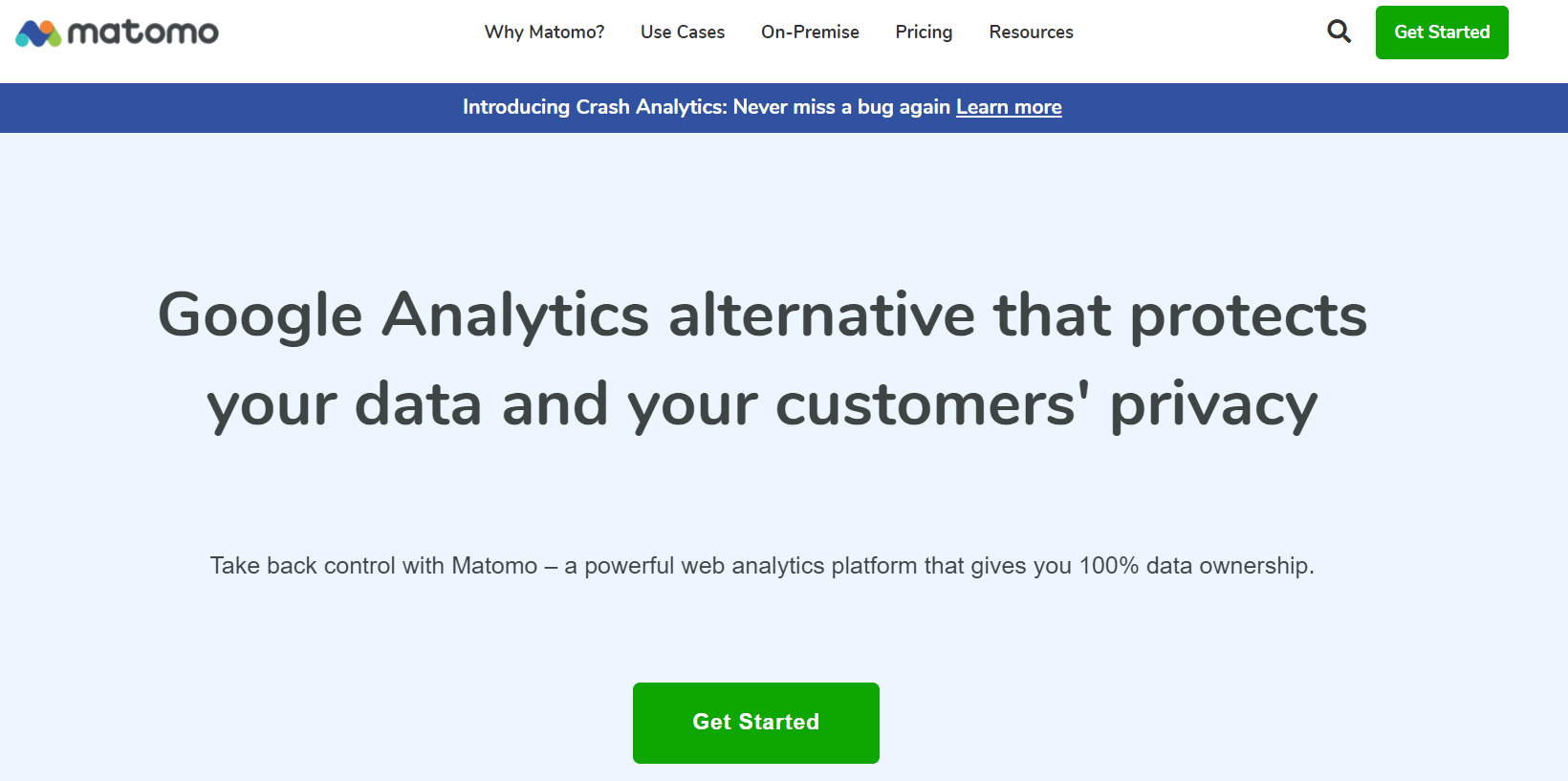Viewport: 1568px width, 781px height.
Task: Expand the Resources navigation menu
Action: click(1031, 33)
